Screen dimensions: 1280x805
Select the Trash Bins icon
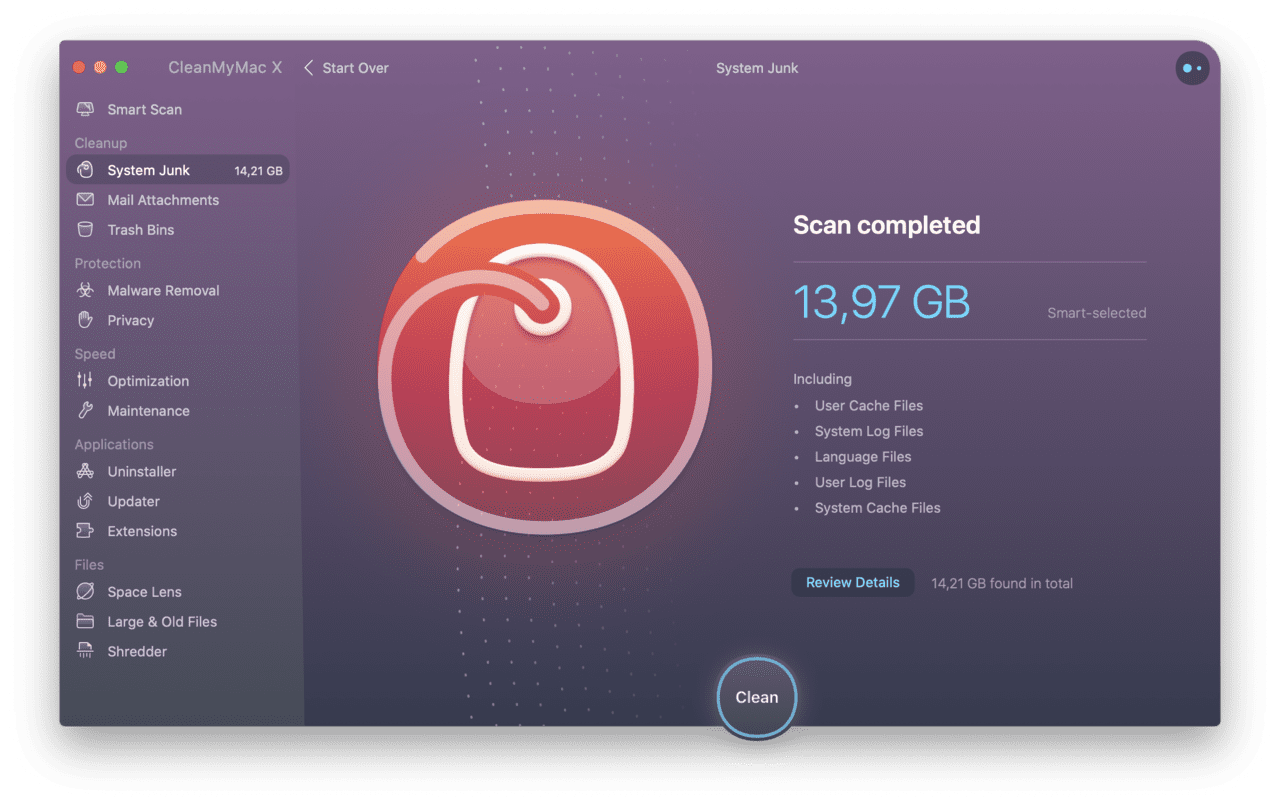(x=85, y=230)
